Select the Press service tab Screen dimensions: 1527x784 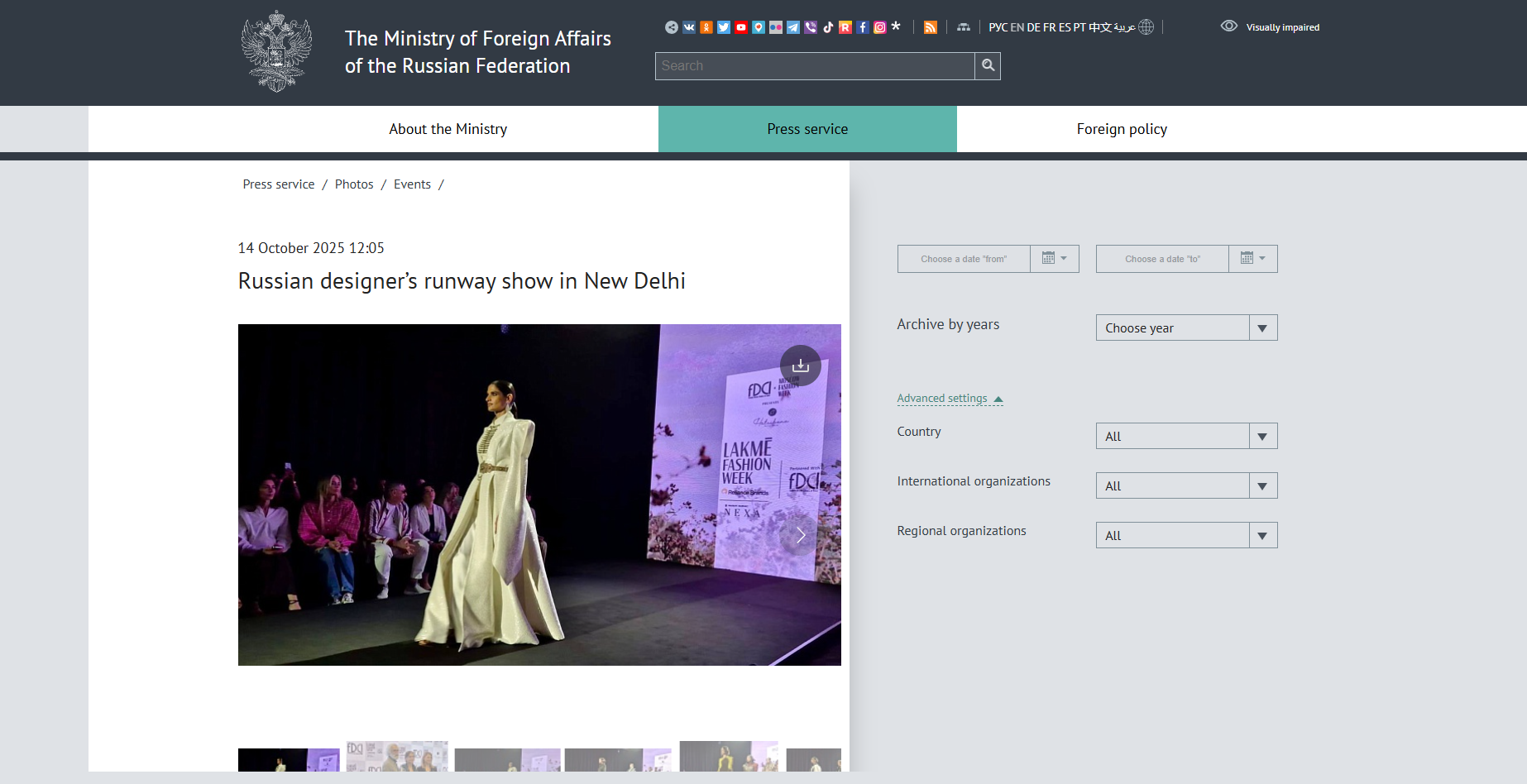pos(807,129)
